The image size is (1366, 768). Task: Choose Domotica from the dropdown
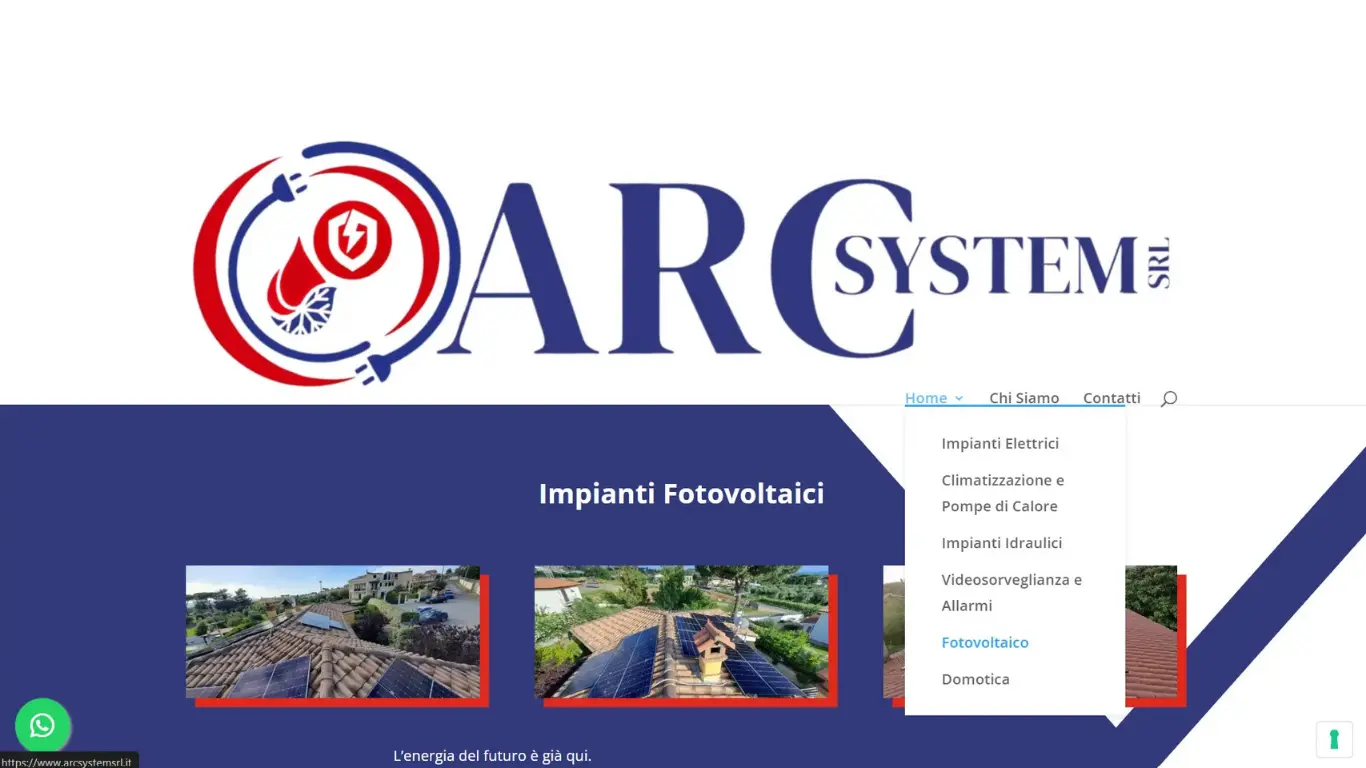[x=975, y=679]
